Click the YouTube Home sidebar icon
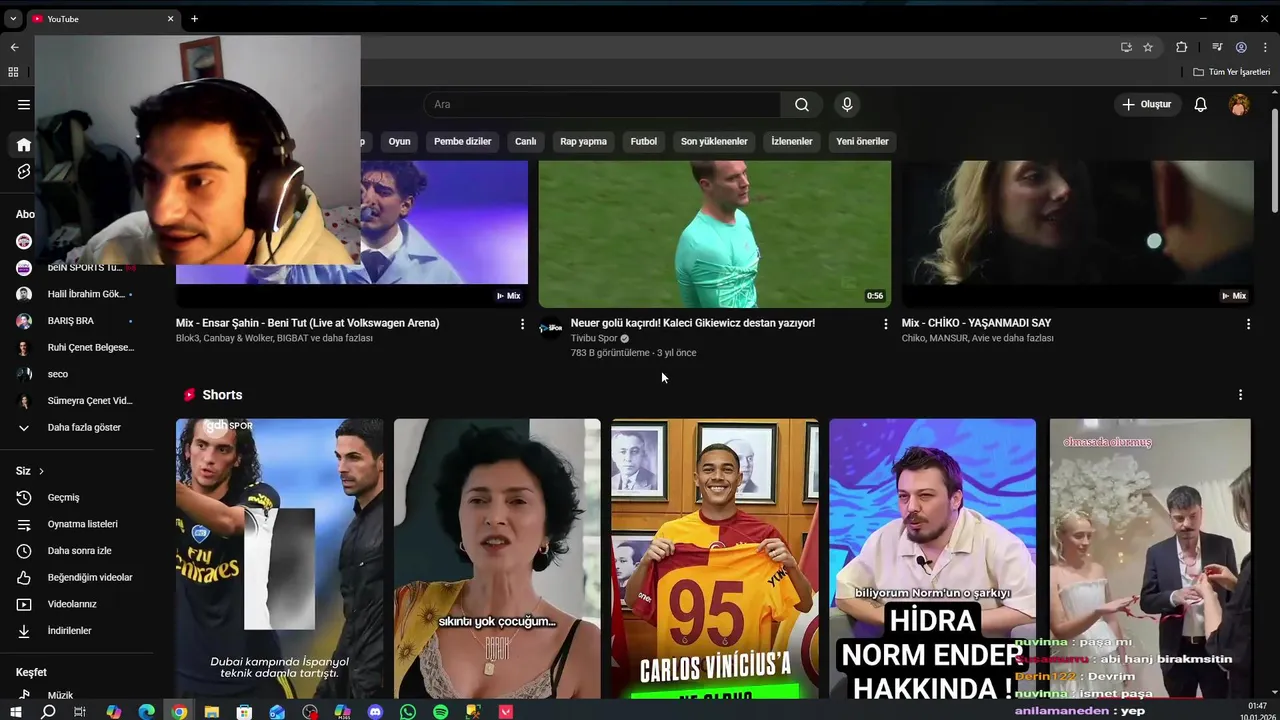1280x720 pixels. click(x=24, y=145)
